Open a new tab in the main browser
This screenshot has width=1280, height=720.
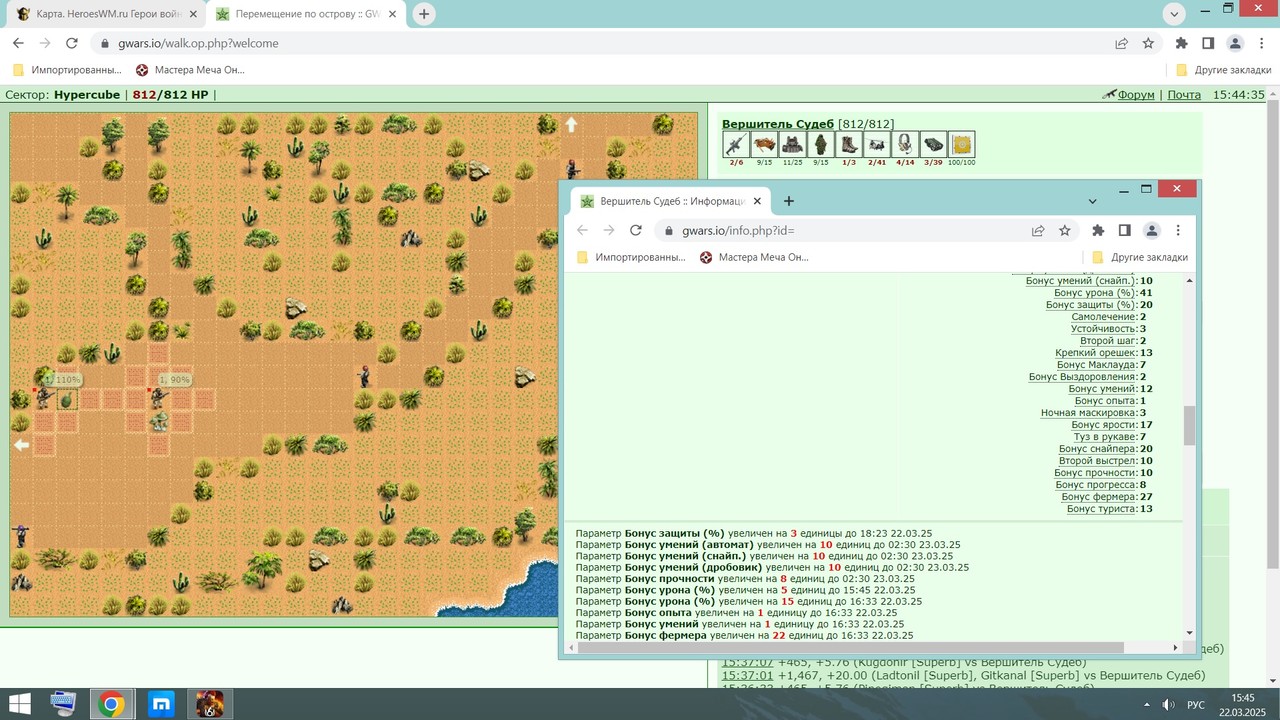[424, 14]
